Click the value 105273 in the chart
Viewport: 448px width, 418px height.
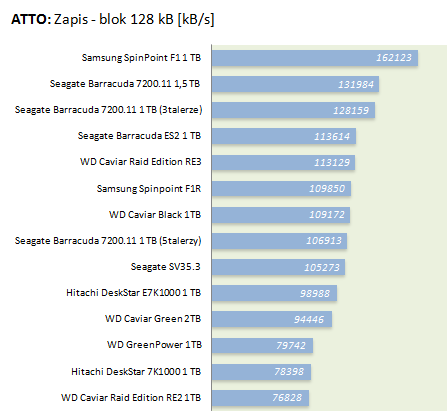pyautogui.click(x=322, y=267)
